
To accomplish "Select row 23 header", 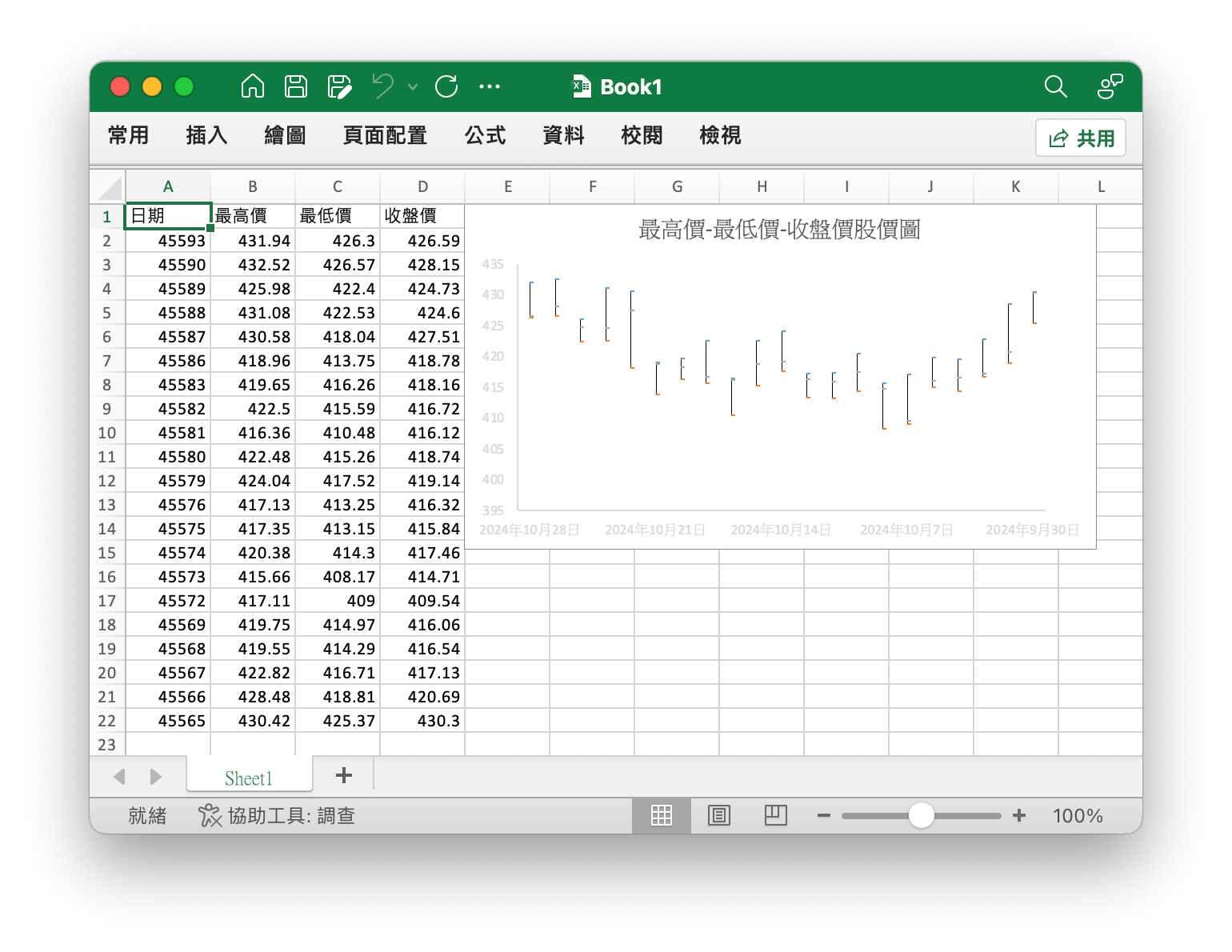I will 106,745.
